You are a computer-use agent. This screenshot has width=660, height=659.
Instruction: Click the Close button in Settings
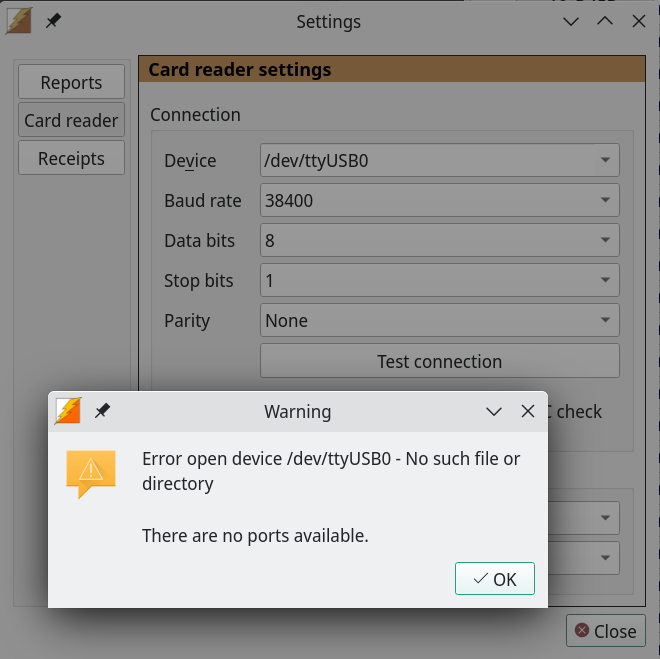click(x=605, y=631)
